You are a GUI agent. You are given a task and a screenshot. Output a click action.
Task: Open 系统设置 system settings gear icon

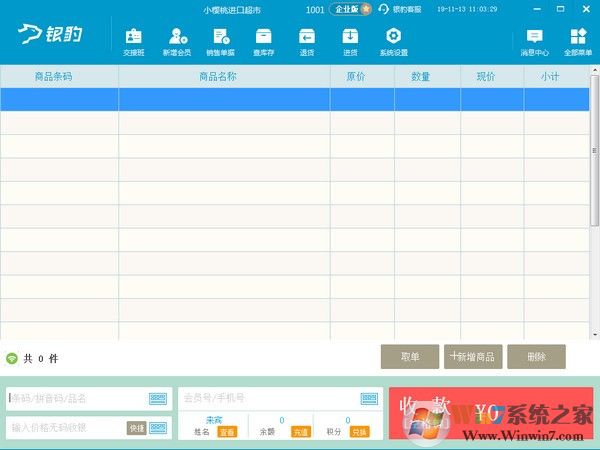point(394,41)
